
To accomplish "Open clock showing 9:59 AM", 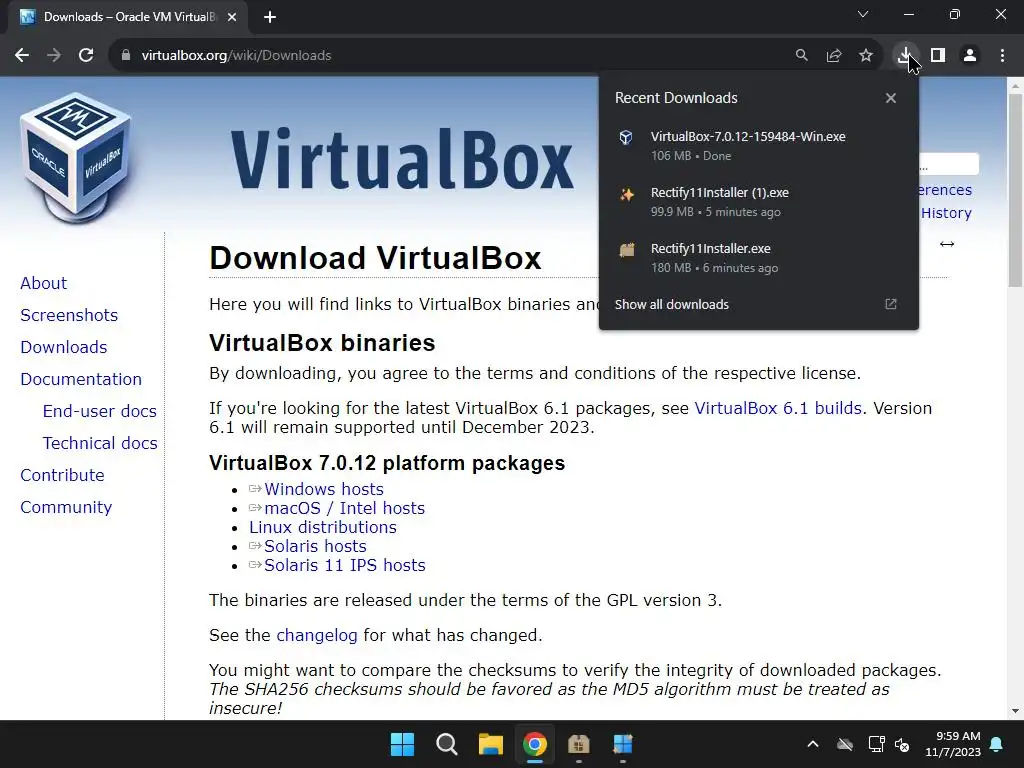I will (x=953, y=744).
